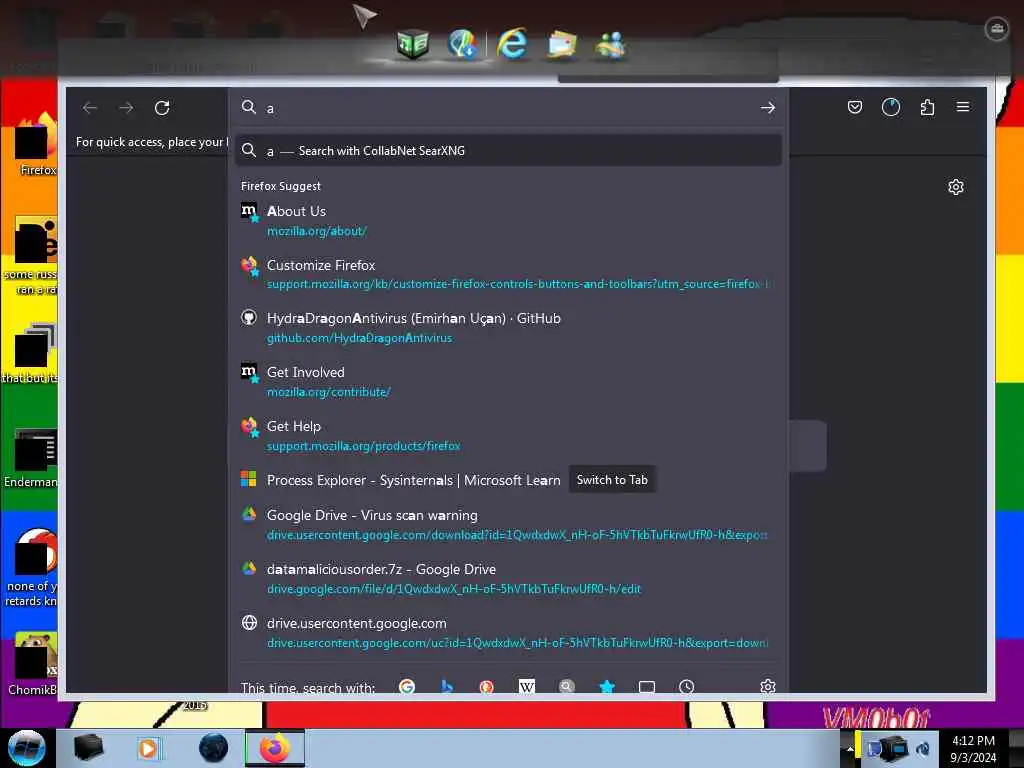The image size is (1024, 768).
Task: Open drive.usercontent.google.com suggestion
Action: point(508,633)
